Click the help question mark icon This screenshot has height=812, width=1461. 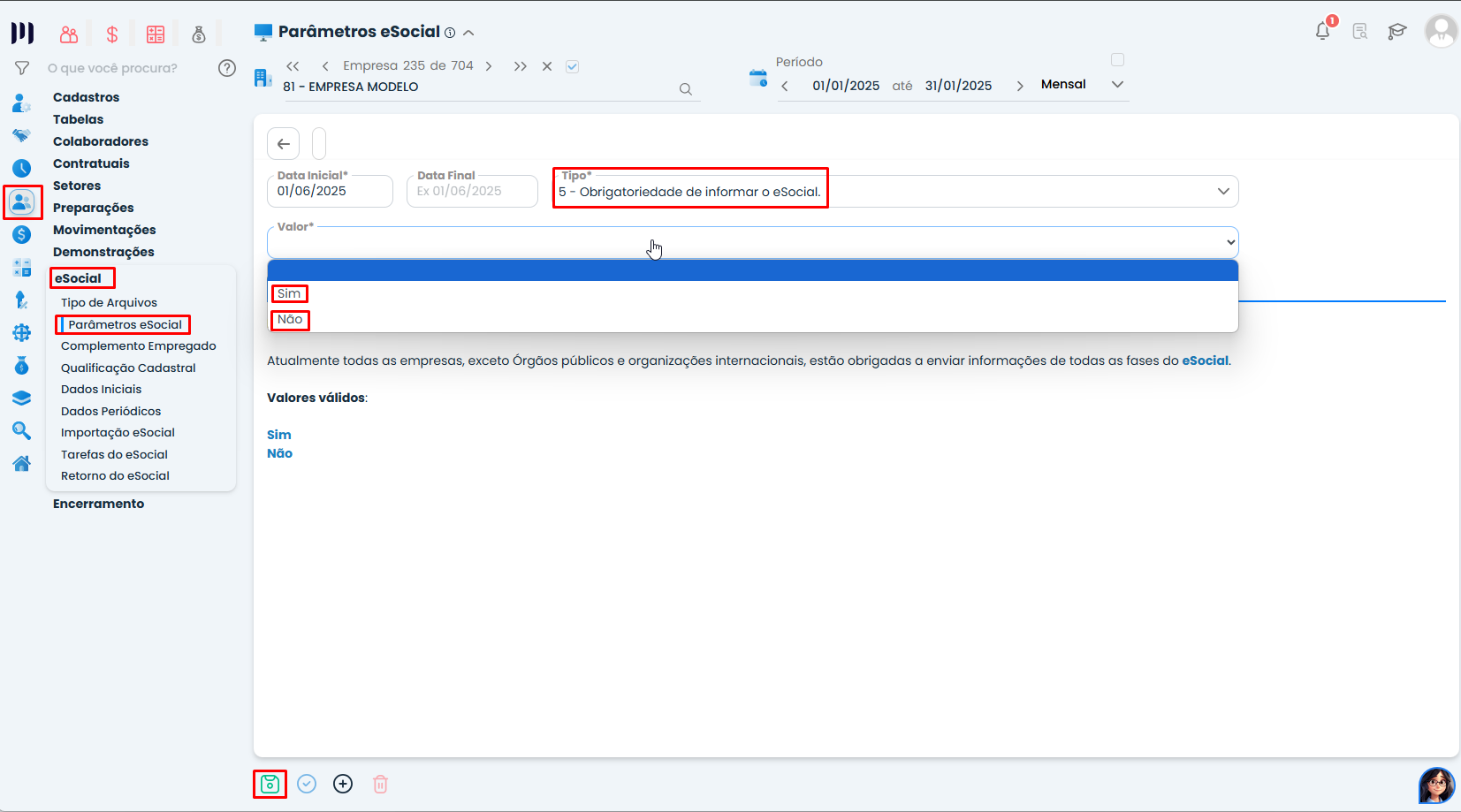click(x=227, y=68)
